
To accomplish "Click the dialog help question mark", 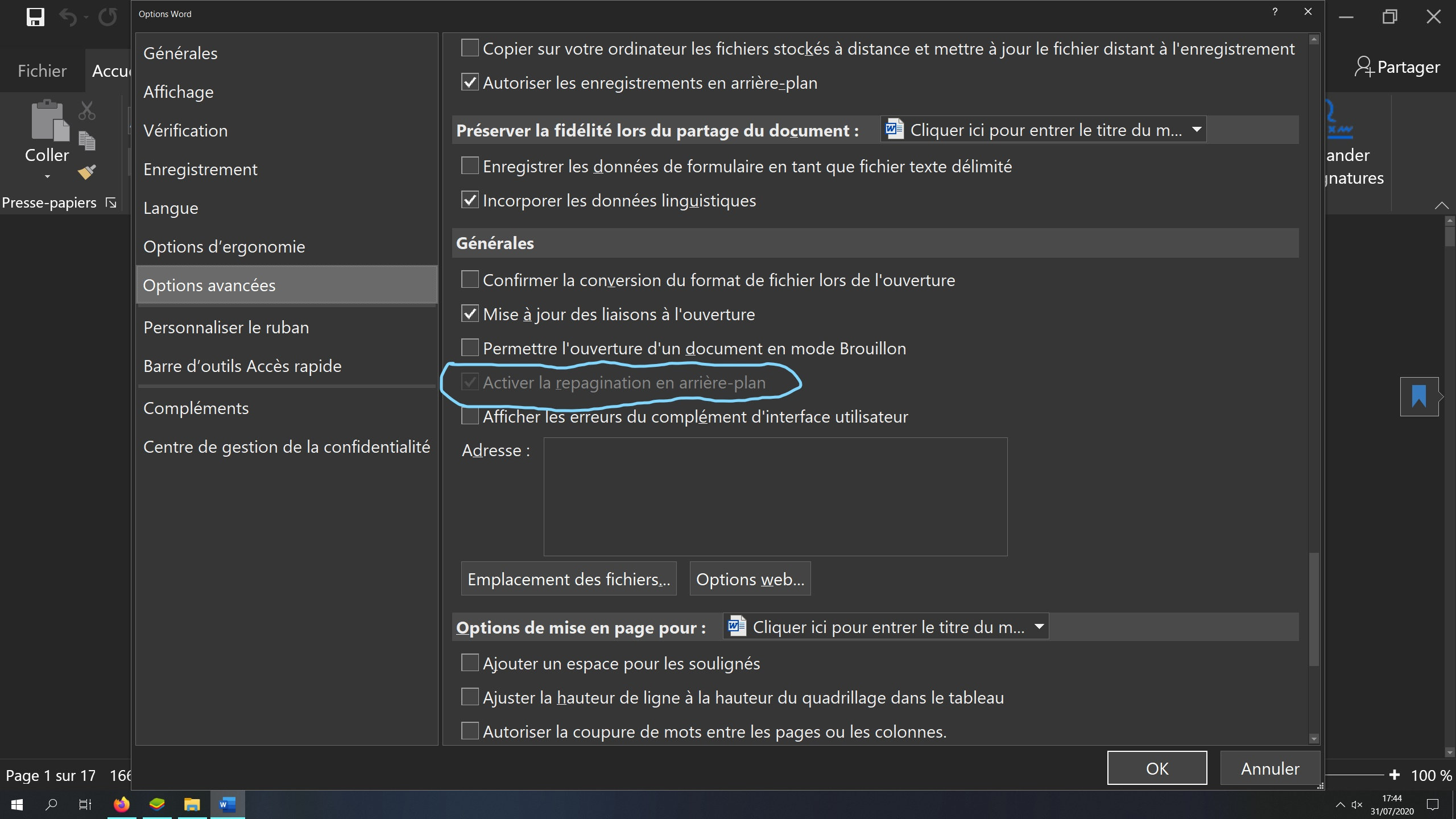I will (x=1275, y=12).
